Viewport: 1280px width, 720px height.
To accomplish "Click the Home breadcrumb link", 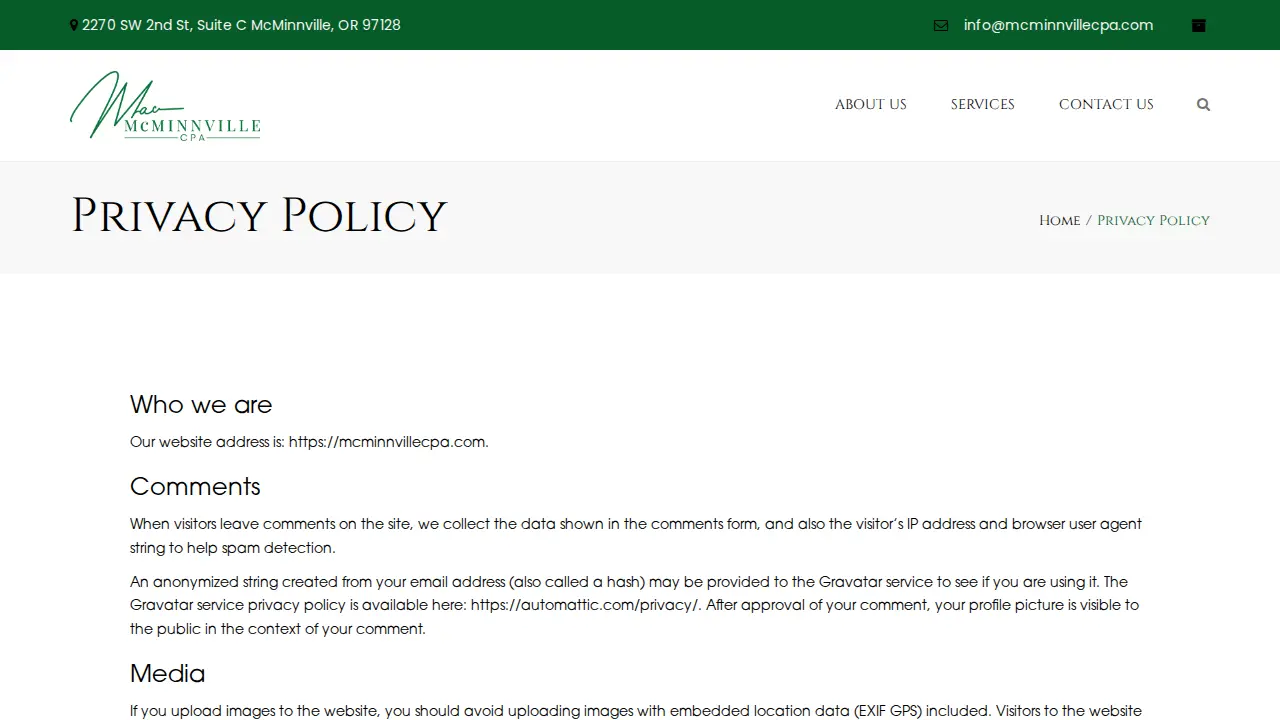I will point(1059,220).
